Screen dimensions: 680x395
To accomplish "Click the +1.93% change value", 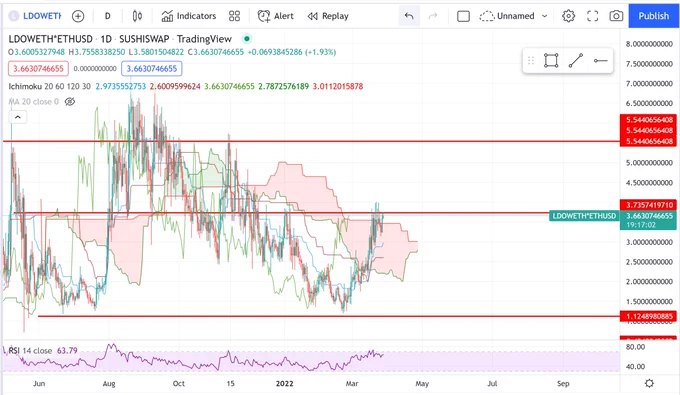I will 320,52.
